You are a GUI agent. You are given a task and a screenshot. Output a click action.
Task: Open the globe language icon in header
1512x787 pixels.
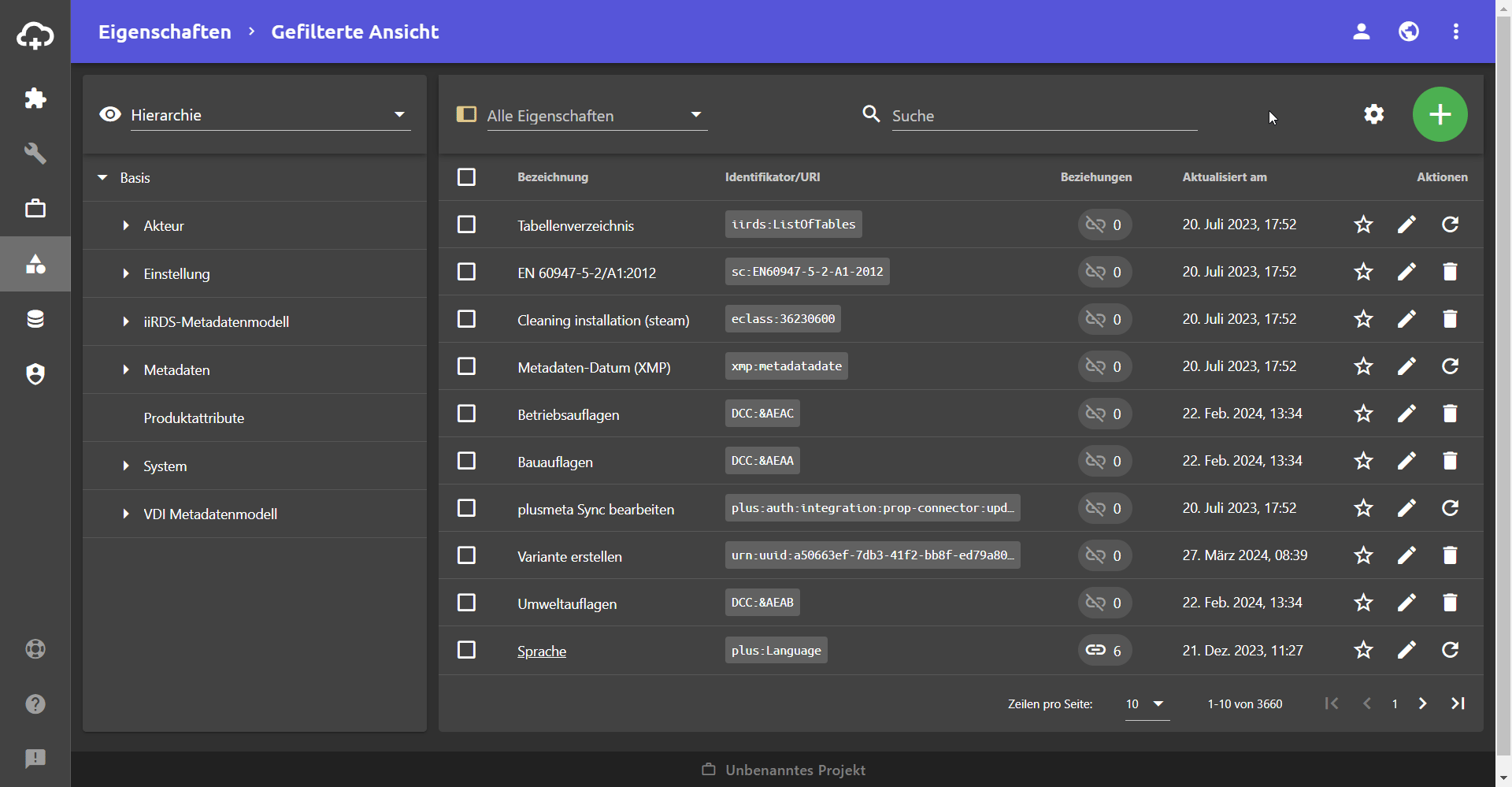coord(1409,32)
